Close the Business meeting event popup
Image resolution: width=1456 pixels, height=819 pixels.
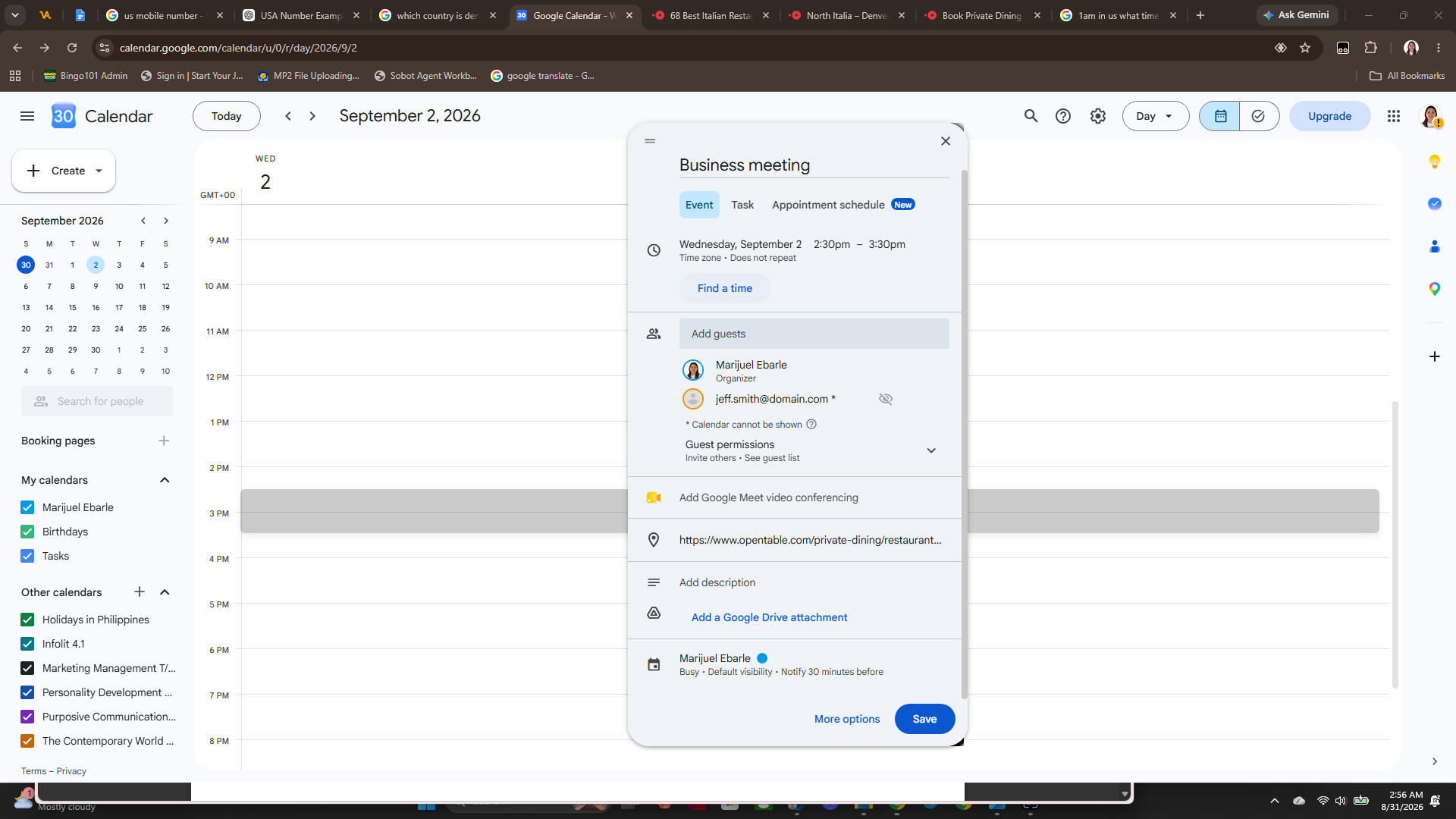point(946,141)
